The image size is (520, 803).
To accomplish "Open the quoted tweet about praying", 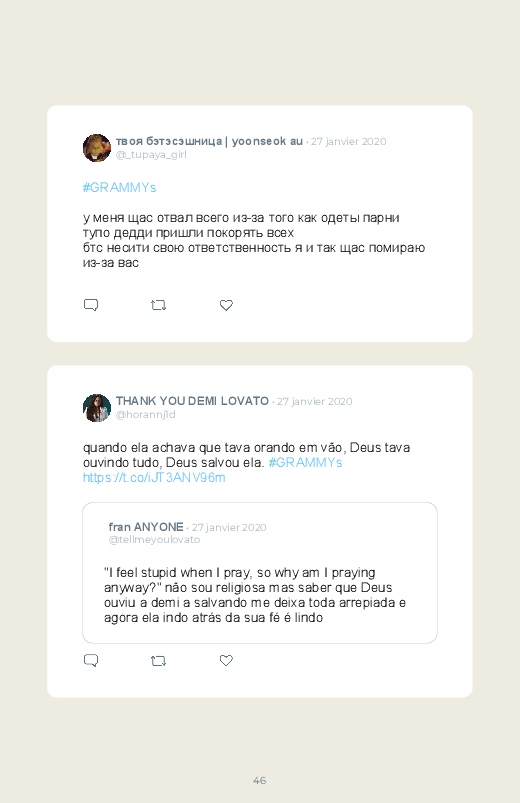I will click(260, 573).
